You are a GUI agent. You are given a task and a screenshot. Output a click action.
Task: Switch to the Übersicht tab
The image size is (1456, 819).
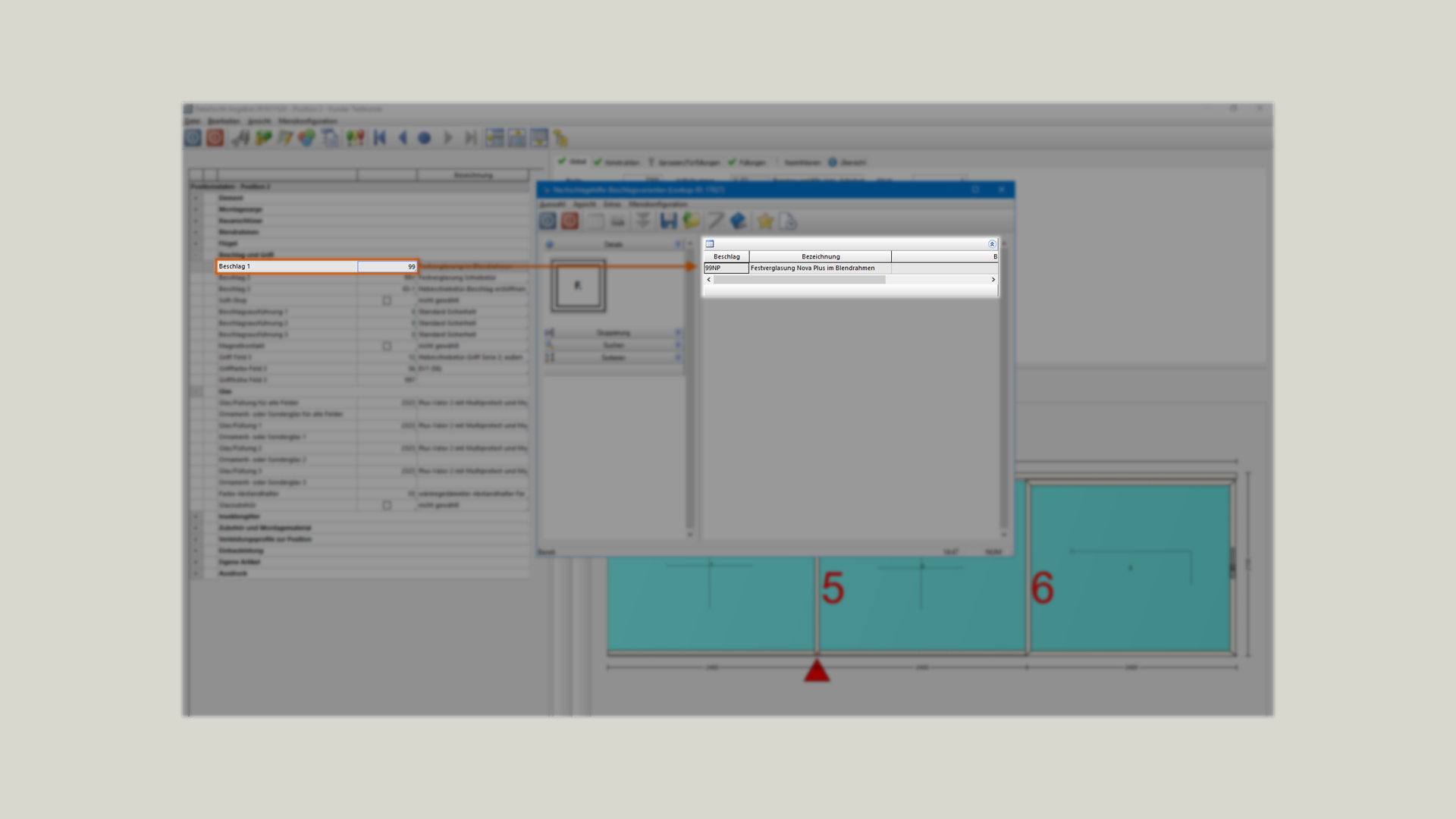pyautogui.click(x=846, y=162)
